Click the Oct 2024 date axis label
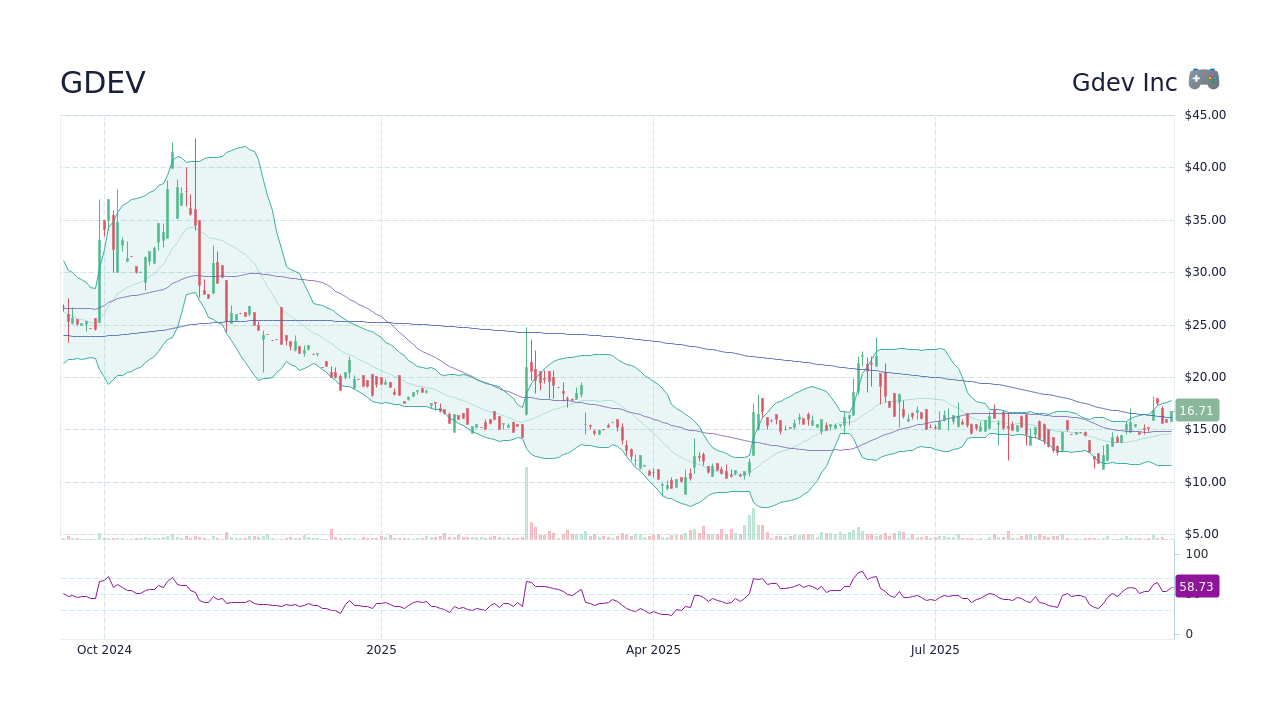The image size is (1280, 720). [x=104, y=650]
